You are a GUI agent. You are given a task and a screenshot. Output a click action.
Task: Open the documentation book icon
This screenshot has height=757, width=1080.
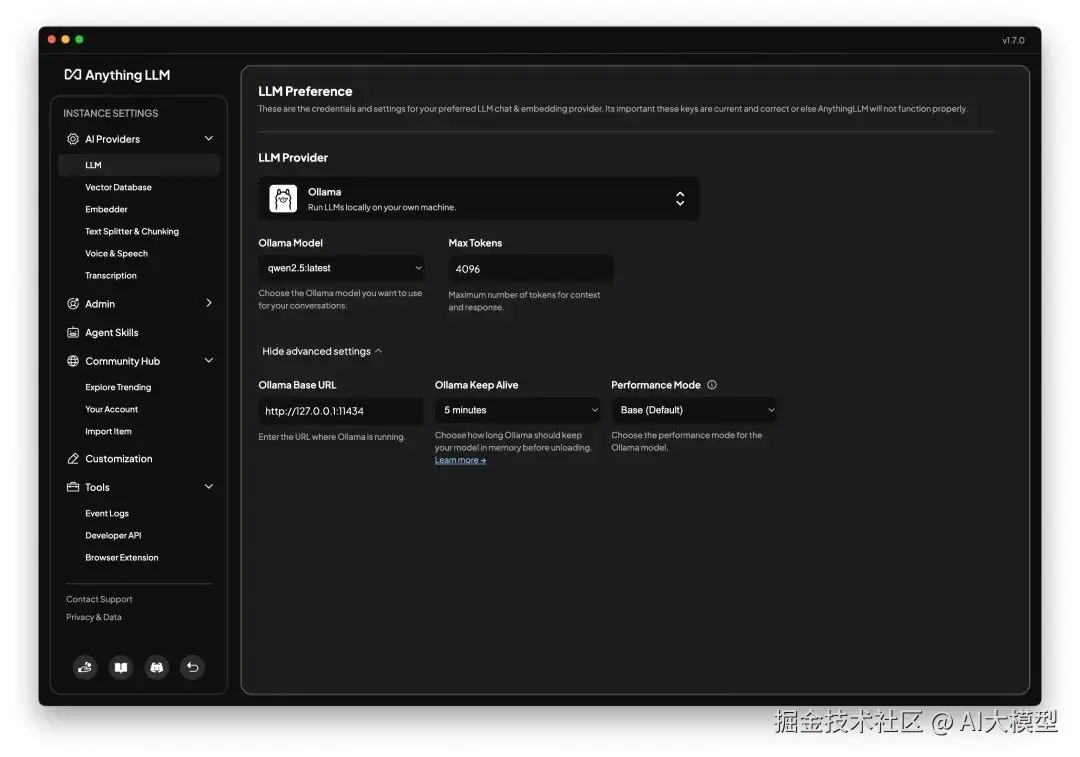point(121,667)
